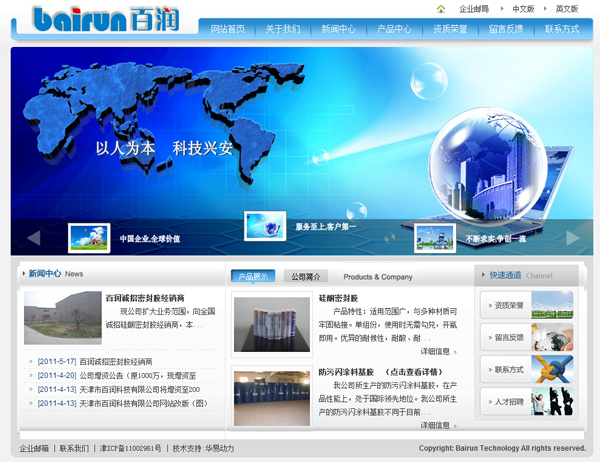The height and width of the screenshot is (462, 600).
Task: Open 网站首页 in the navigation bar
Action: click(x=227, y=29)
